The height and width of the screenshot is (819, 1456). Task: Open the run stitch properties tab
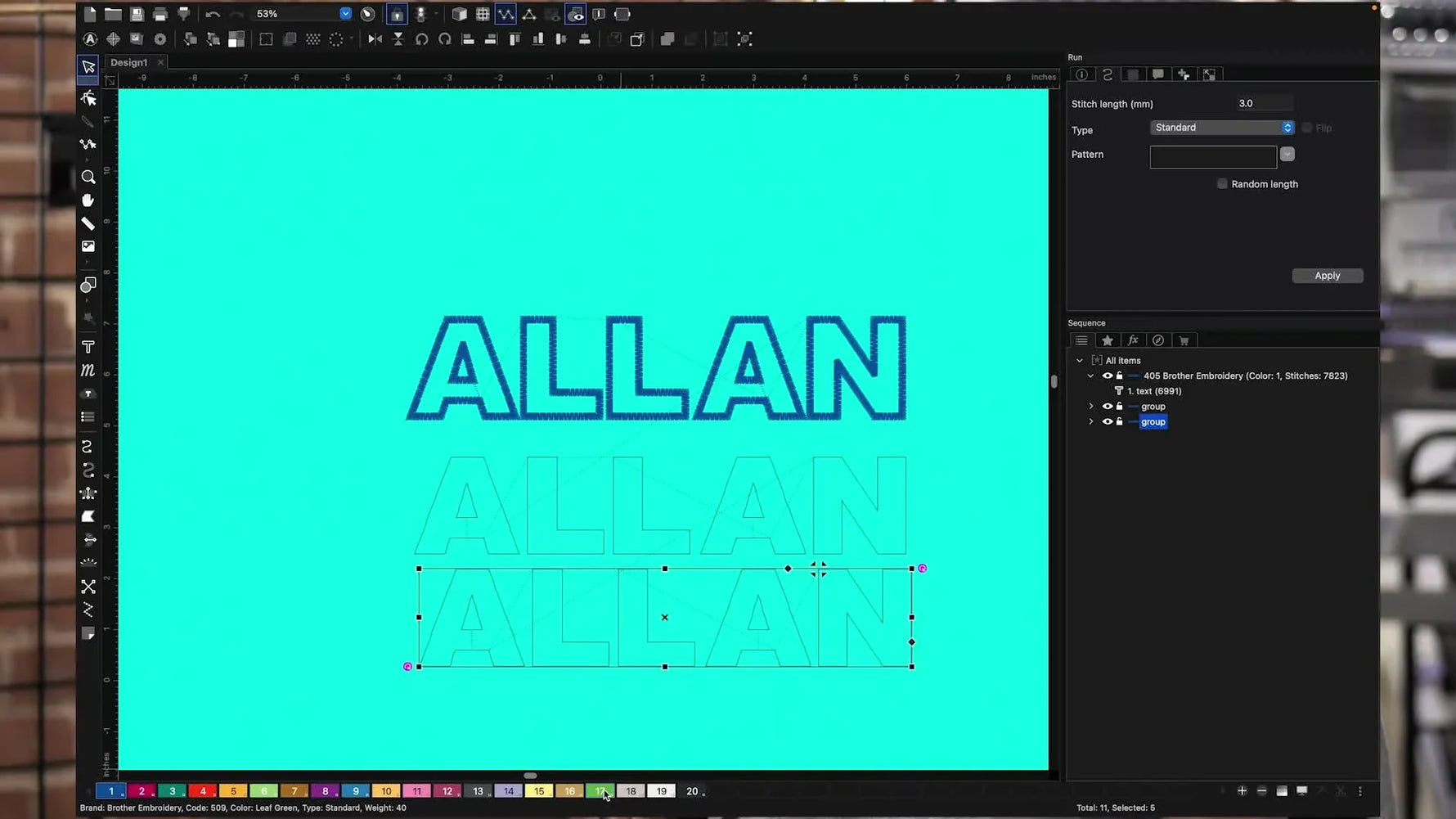point(1108,74)
